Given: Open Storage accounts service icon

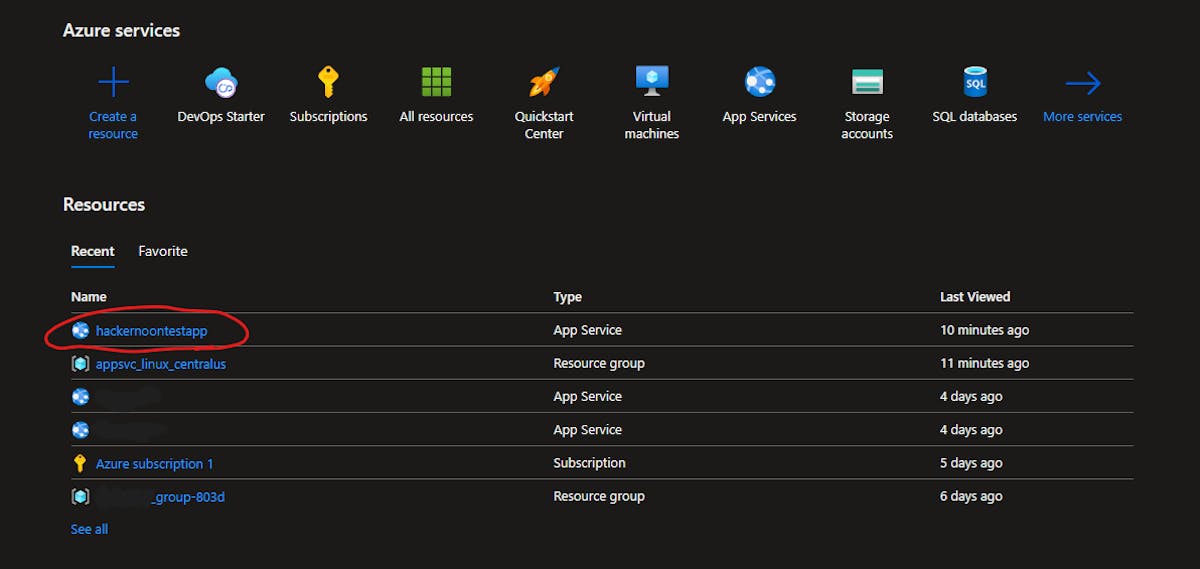Looking at the screenshot, I should coord(867,82).
